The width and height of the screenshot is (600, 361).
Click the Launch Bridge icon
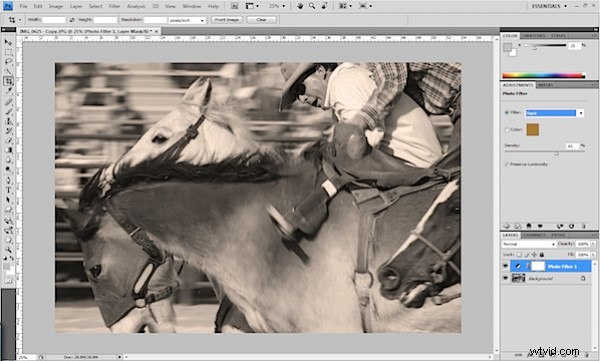[x=235, y=6]
